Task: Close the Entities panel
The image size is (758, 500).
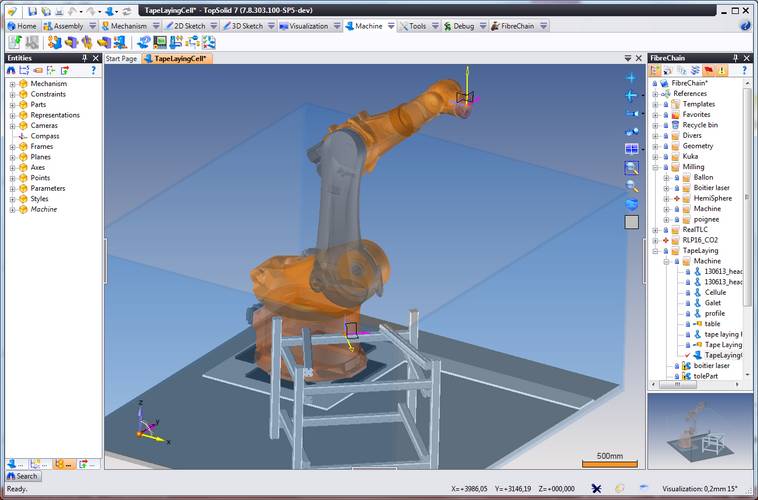Action: tap(96, 58)
